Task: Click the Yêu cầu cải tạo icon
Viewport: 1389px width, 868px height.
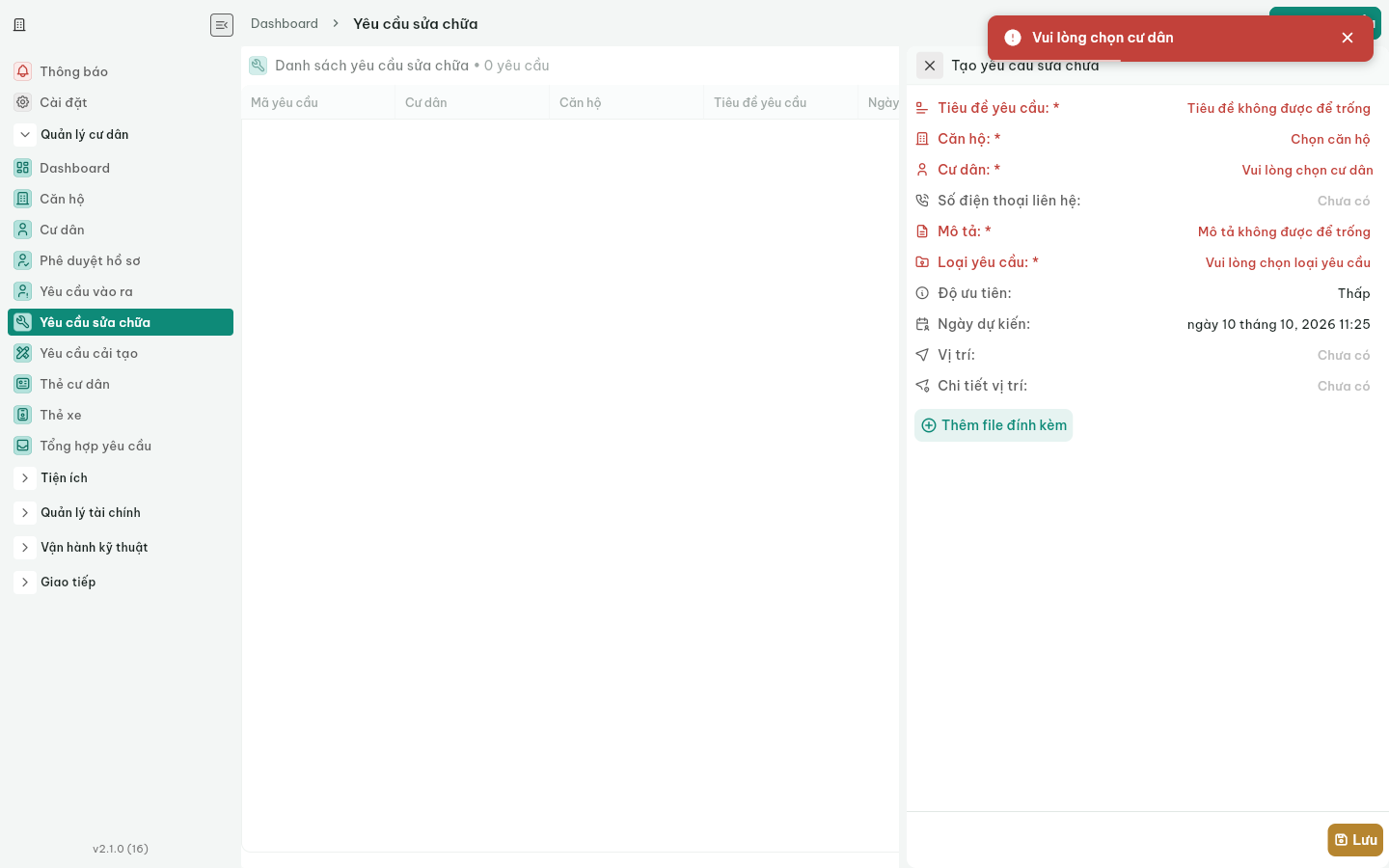Action: point(23,353)
